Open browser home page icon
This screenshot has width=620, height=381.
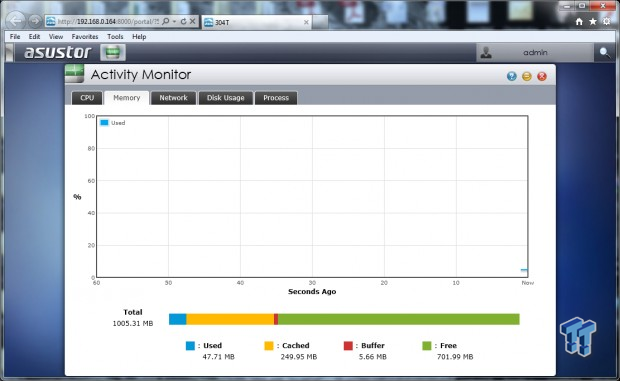click(579, 22)
